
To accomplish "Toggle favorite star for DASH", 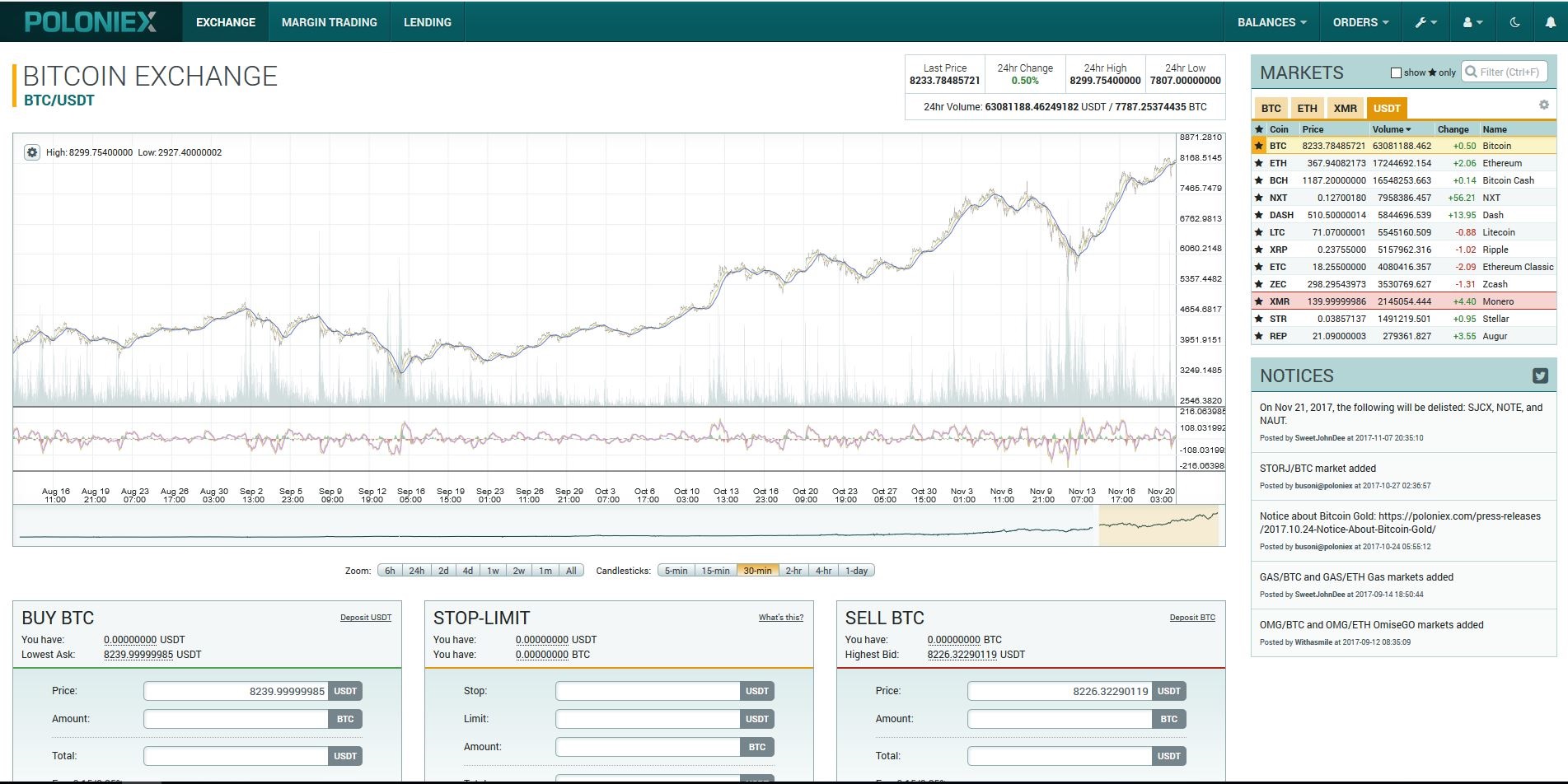I will pyautogui.click(x=1258, y=215).
